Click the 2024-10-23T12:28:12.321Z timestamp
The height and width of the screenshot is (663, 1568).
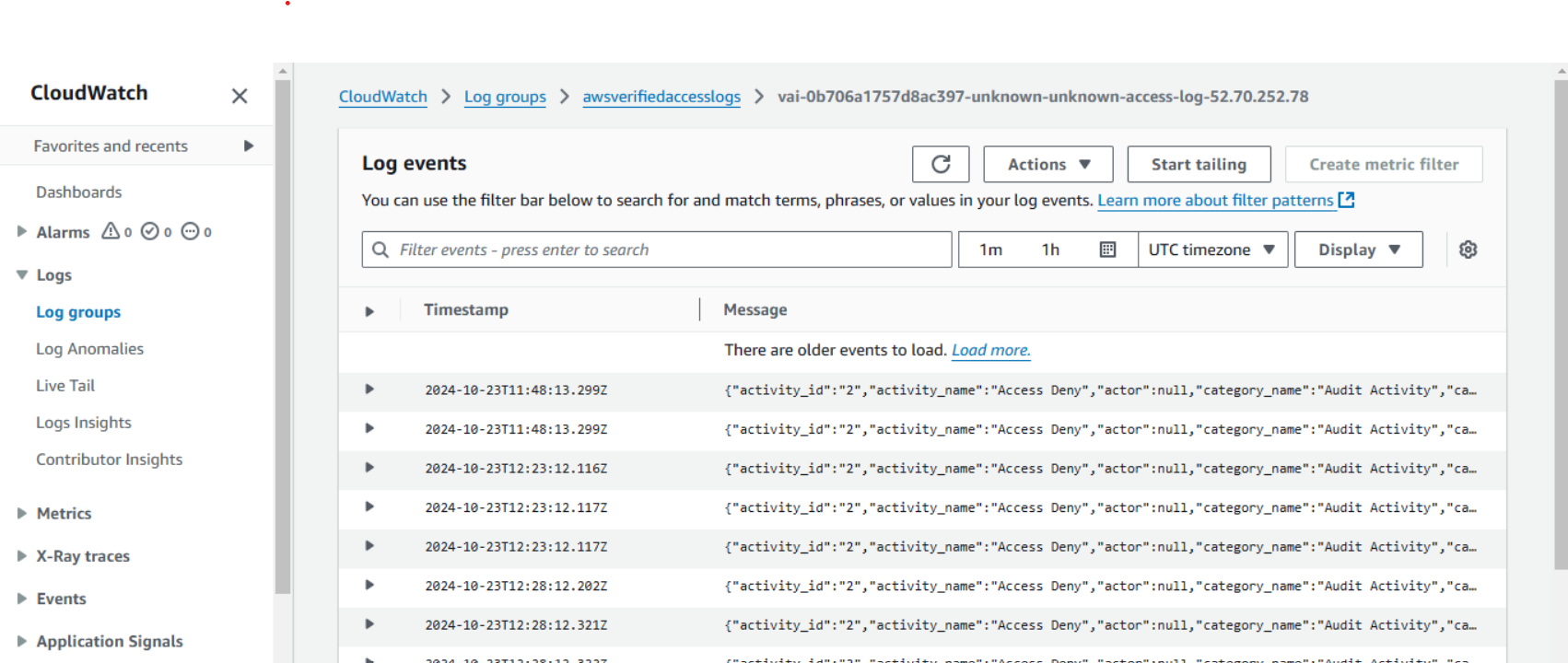coord(516,624)
